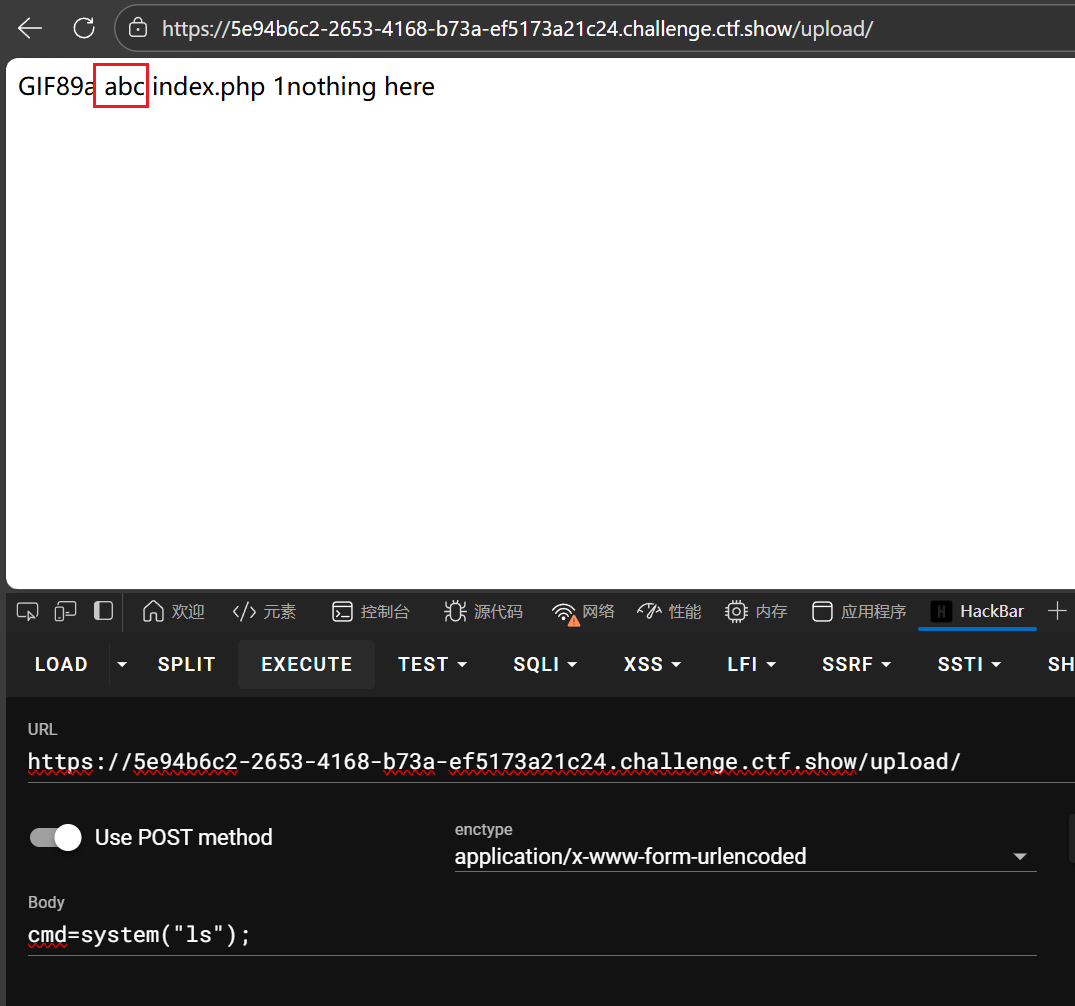This screenshot has width=1075, height=1006.
Task: Expand the enctype dropdown
Action: pyautogui.click(x=1019, y=857)
